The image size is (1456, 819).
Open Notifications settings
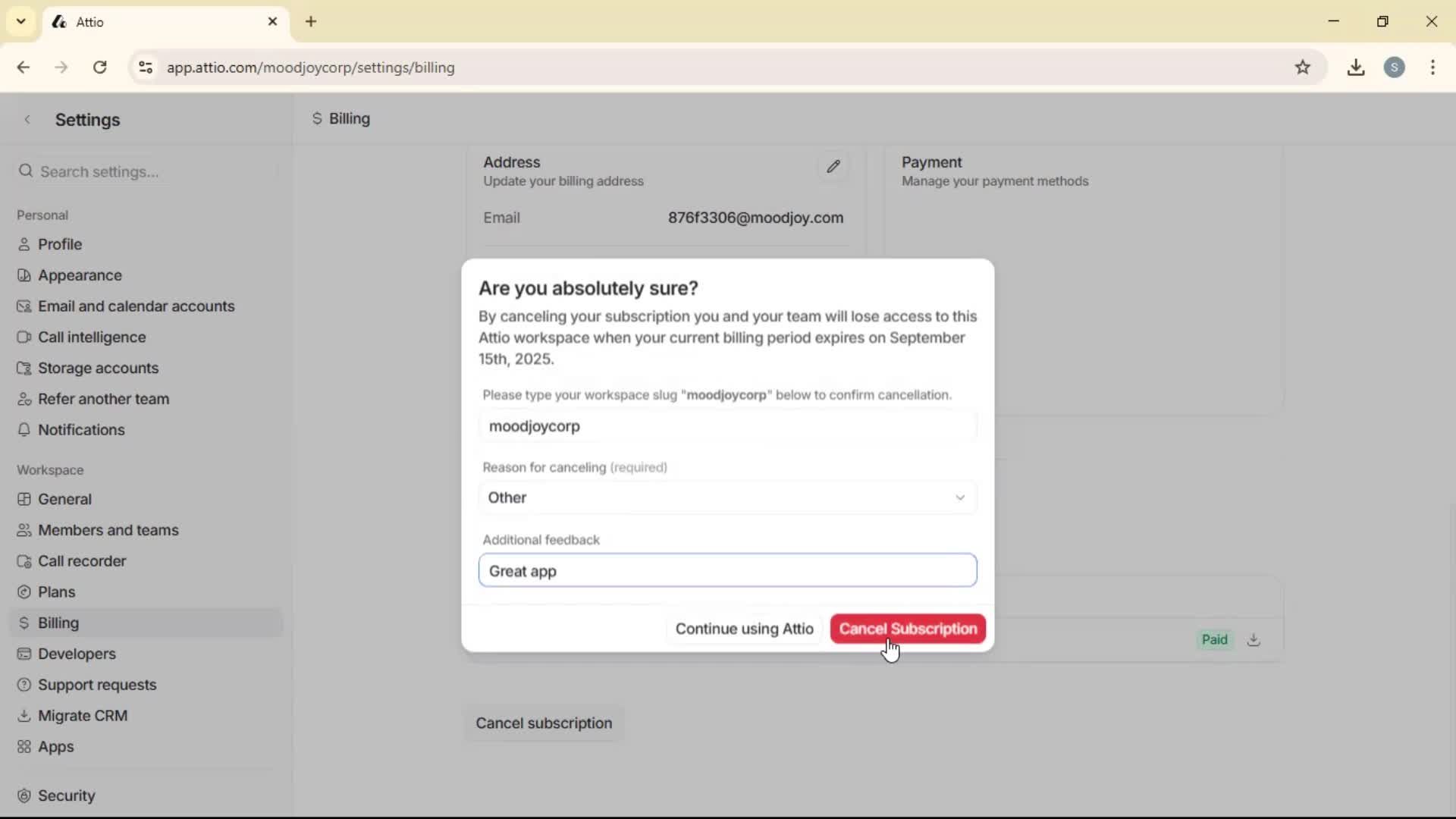pyautogui.click(x=81, y=430)
